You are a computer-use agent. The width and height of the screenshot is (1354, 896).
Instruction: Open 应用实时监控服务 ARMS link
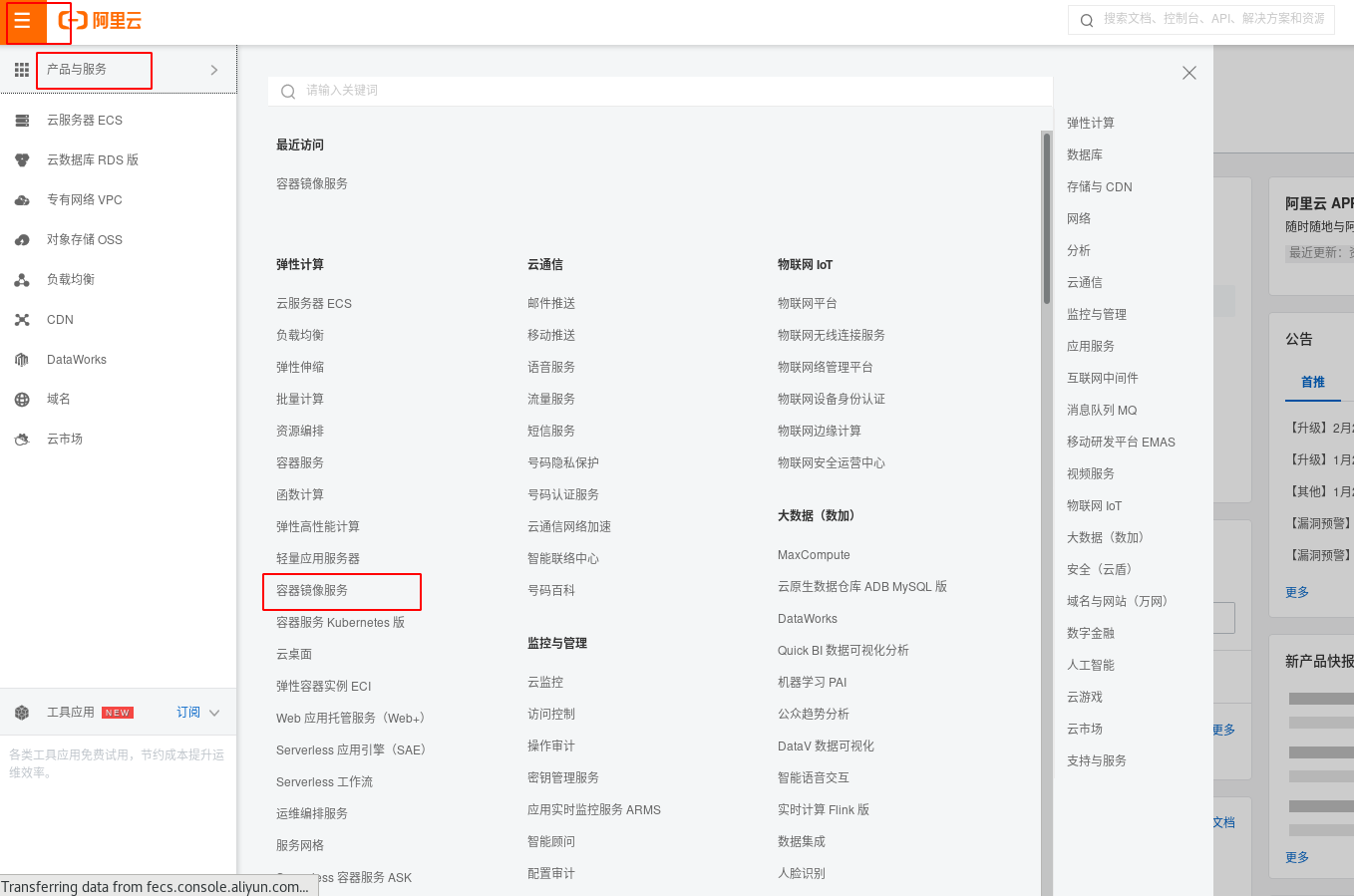tap(594, 809)
